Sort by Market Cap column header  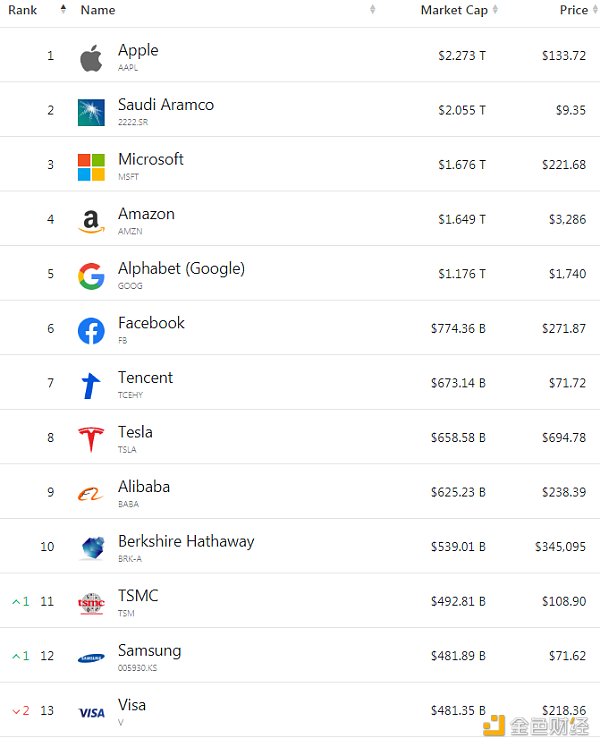(x=454, y=10)
